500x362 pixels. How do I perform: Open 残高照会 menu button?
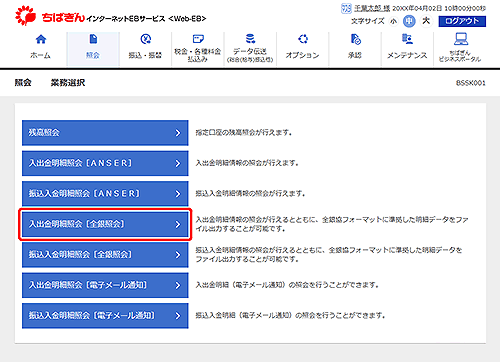click(x=105, y=133)
